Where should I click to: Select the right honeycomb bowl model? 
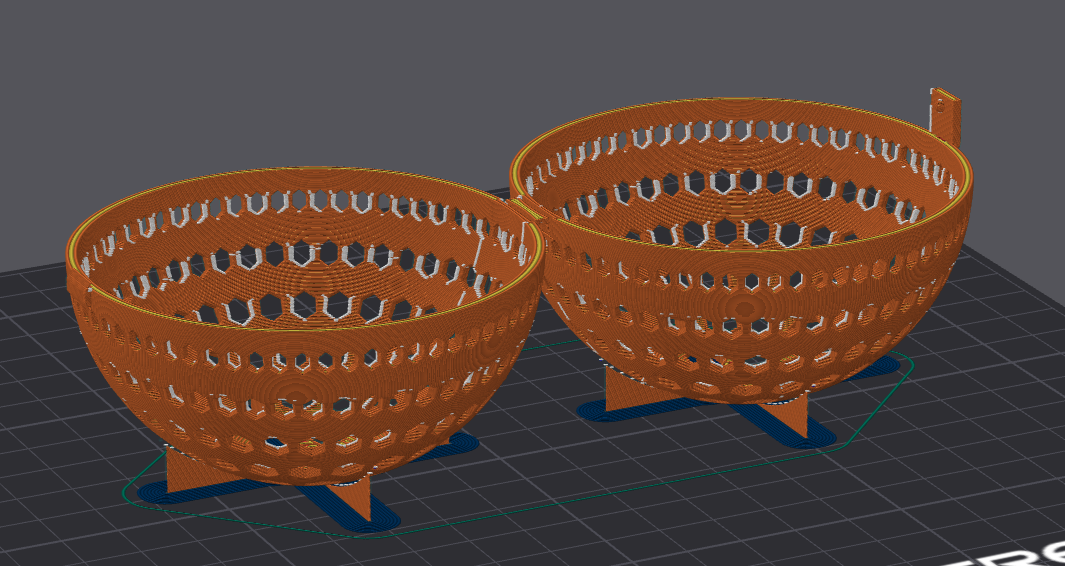pos(740,251)
